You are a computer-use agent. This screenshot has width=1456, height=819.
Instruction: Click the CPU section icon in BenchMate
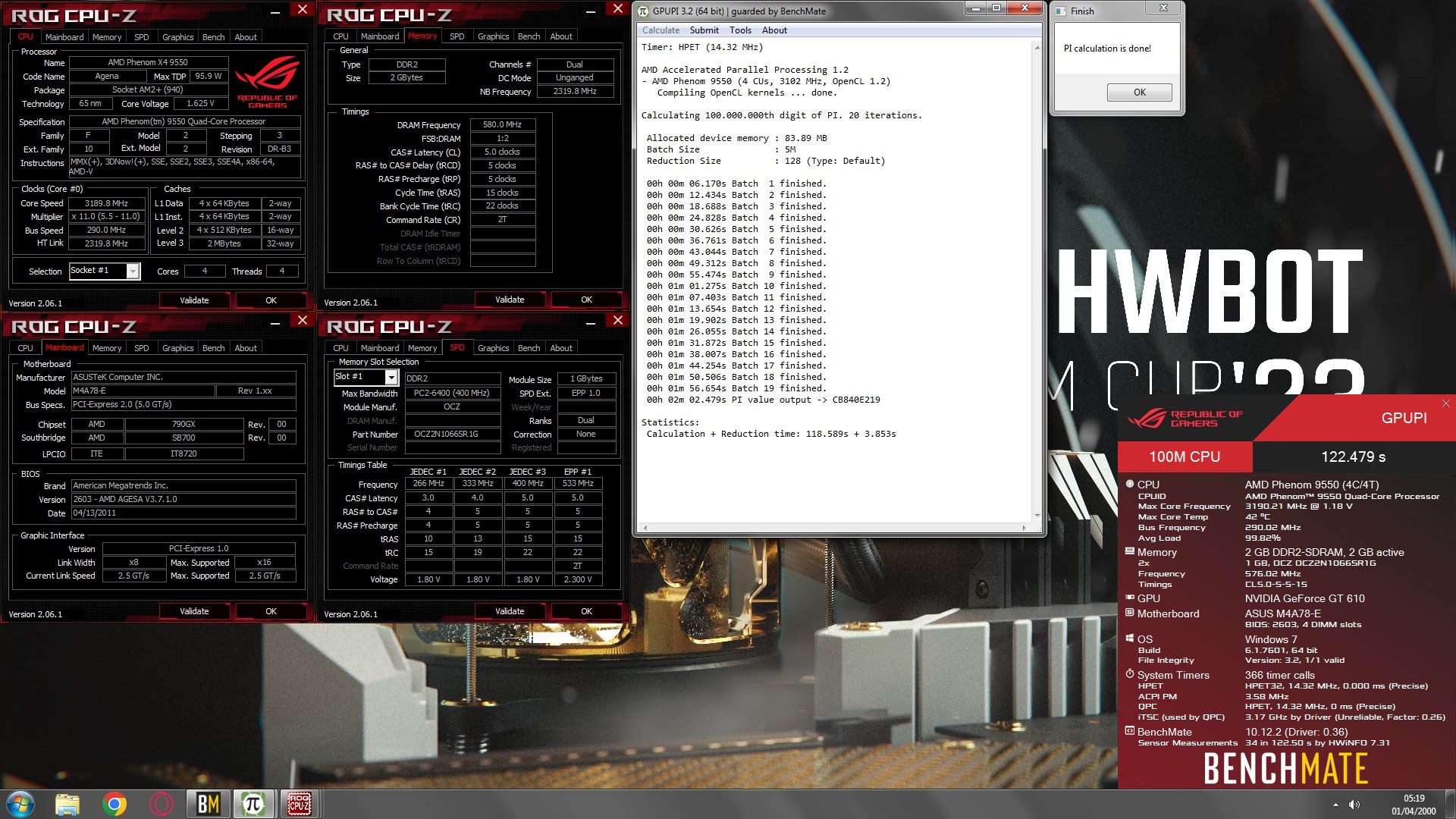1130,484
